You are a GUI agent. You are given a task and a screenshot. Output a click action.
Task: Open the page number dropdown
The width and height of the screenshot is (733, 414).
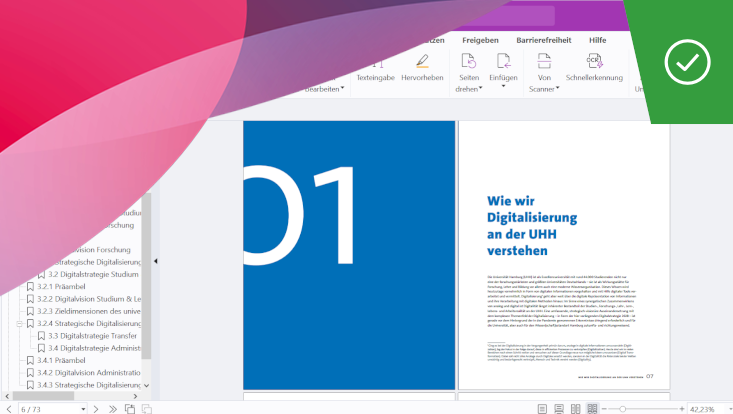(83, 409)
